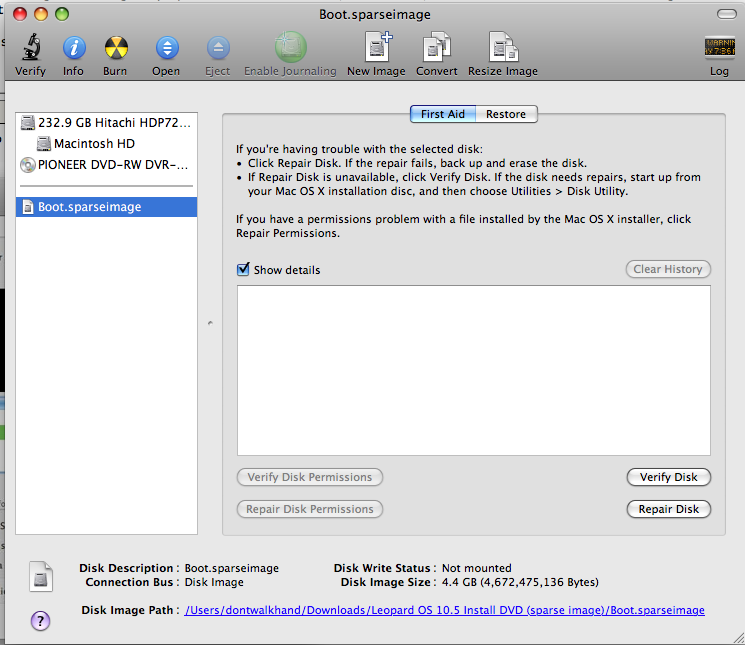Viewport: 745px width, 645px height.
Task: Click the Repair Disk Permissions button
Action: pos(310,509)
